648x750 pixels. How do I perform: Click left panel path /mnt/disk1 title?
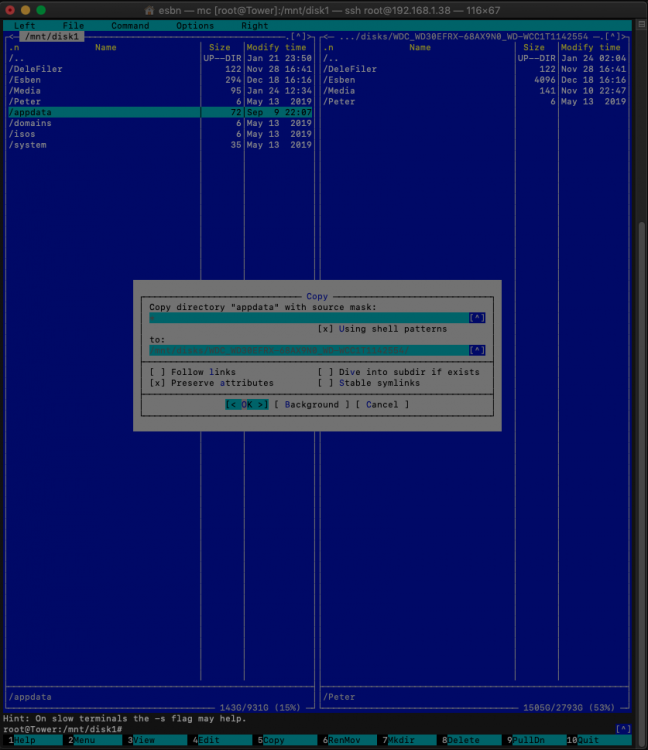(x=52, y=37)
